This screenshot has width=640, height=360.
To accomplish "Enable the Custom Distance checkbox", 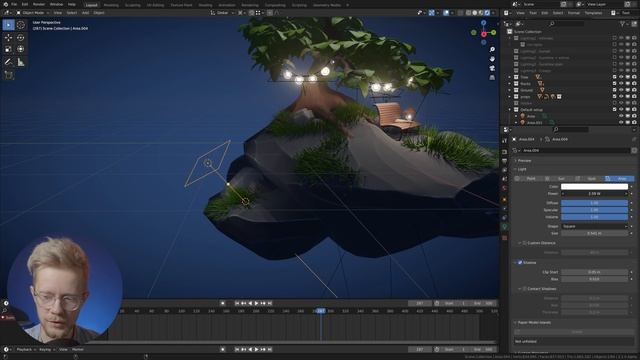I will tap(524, 243).
